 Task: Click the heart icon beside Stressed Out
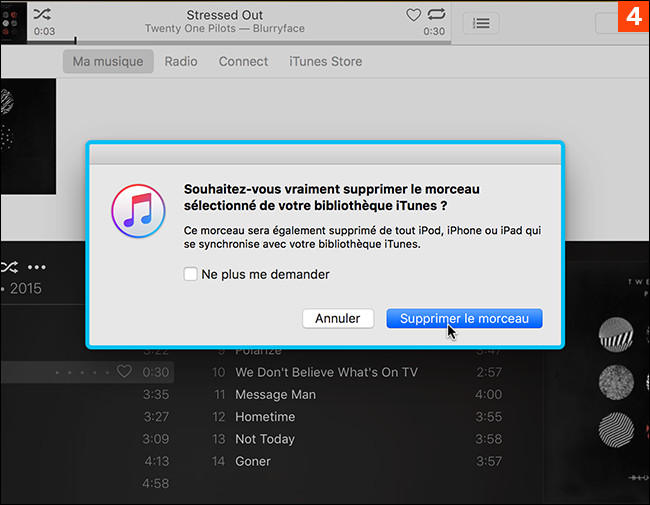click(x=413, y=15)
